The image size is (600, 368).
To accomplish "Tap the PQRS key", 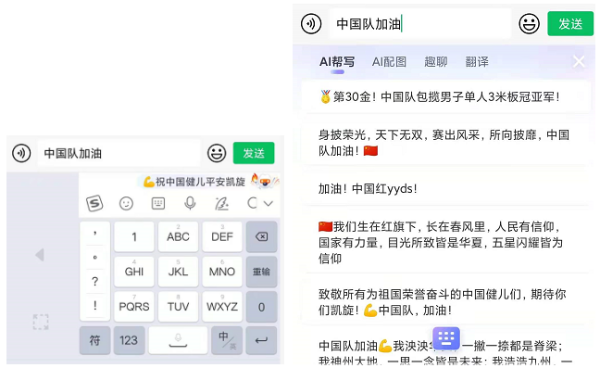I will (x=134, y=307).
